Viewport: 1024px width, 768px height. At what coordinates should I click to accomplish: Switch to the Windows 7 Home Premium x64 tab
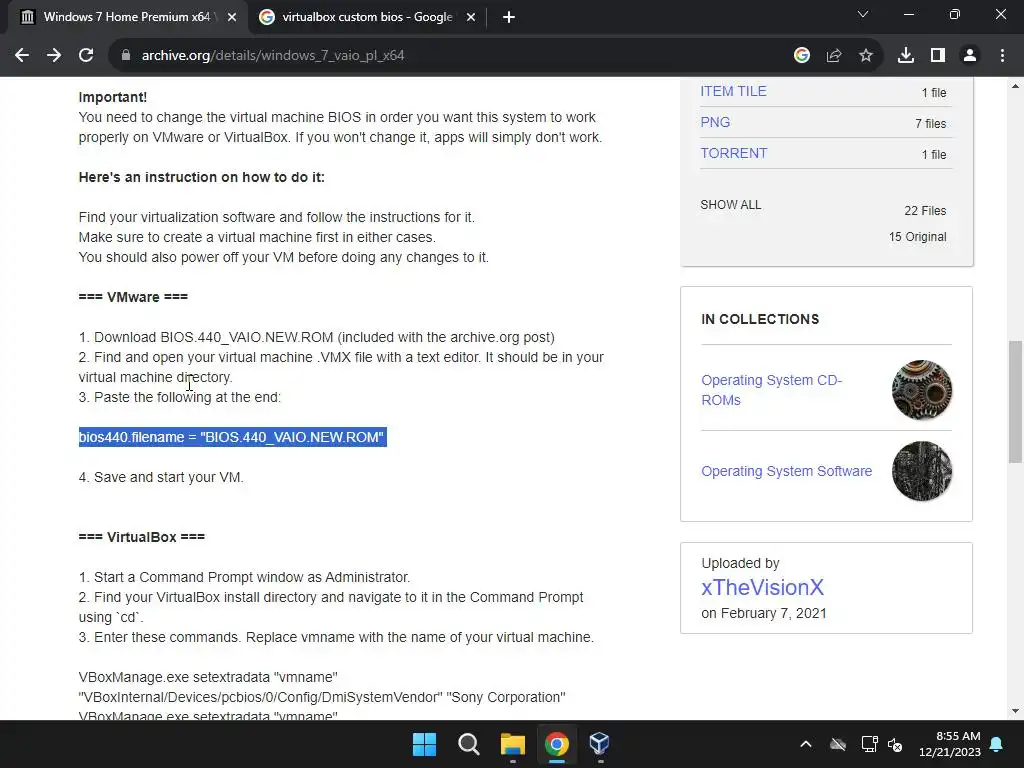[x=127, y=17]
